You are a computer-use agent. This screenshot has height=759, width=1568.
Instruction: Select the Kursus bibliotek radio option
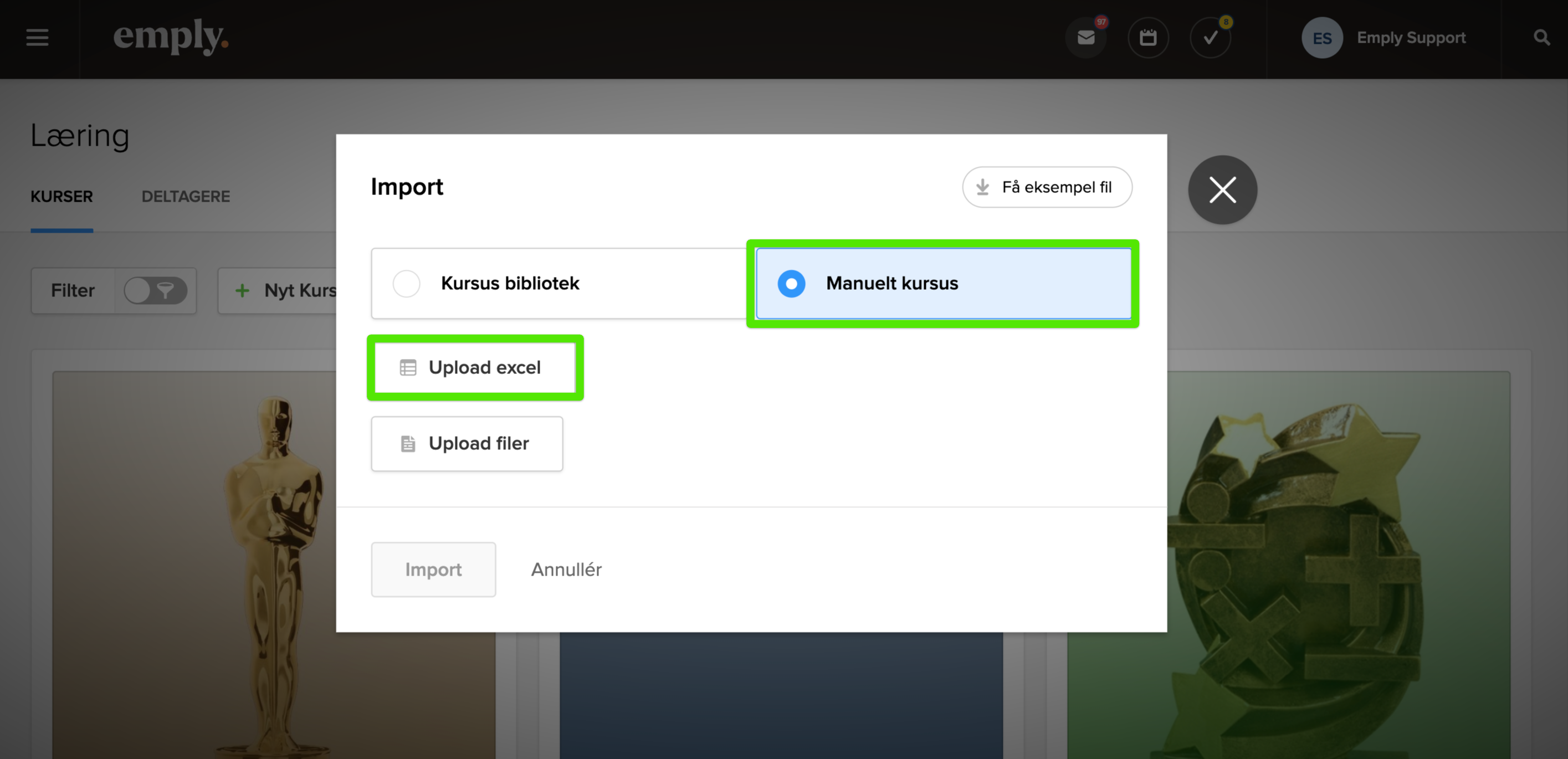407,284
